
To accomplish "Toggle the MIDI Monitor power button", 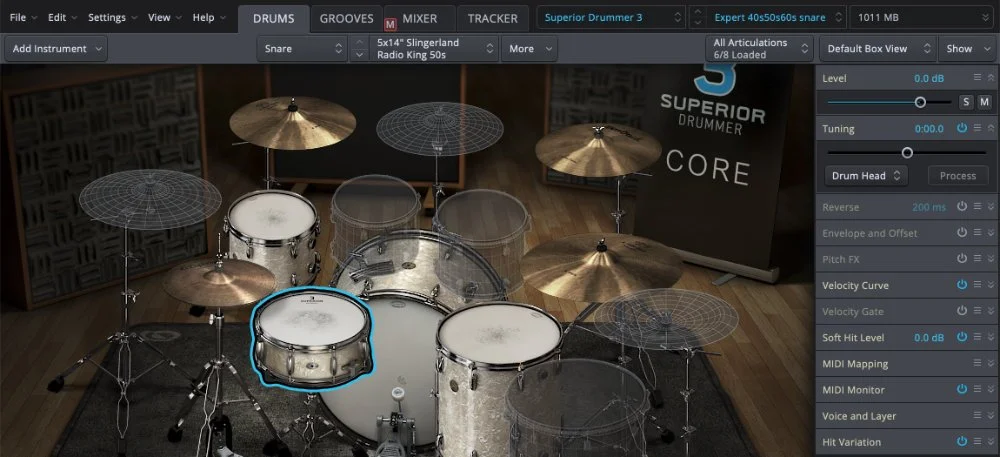I will [x=962, y=389].
